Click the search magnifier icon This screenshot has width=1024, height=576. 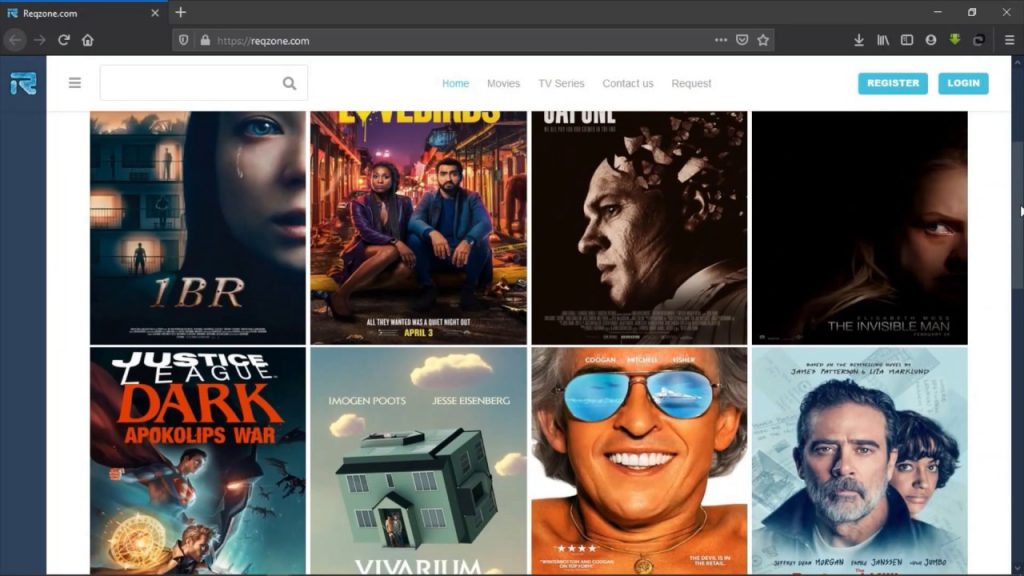pos(289,84)
